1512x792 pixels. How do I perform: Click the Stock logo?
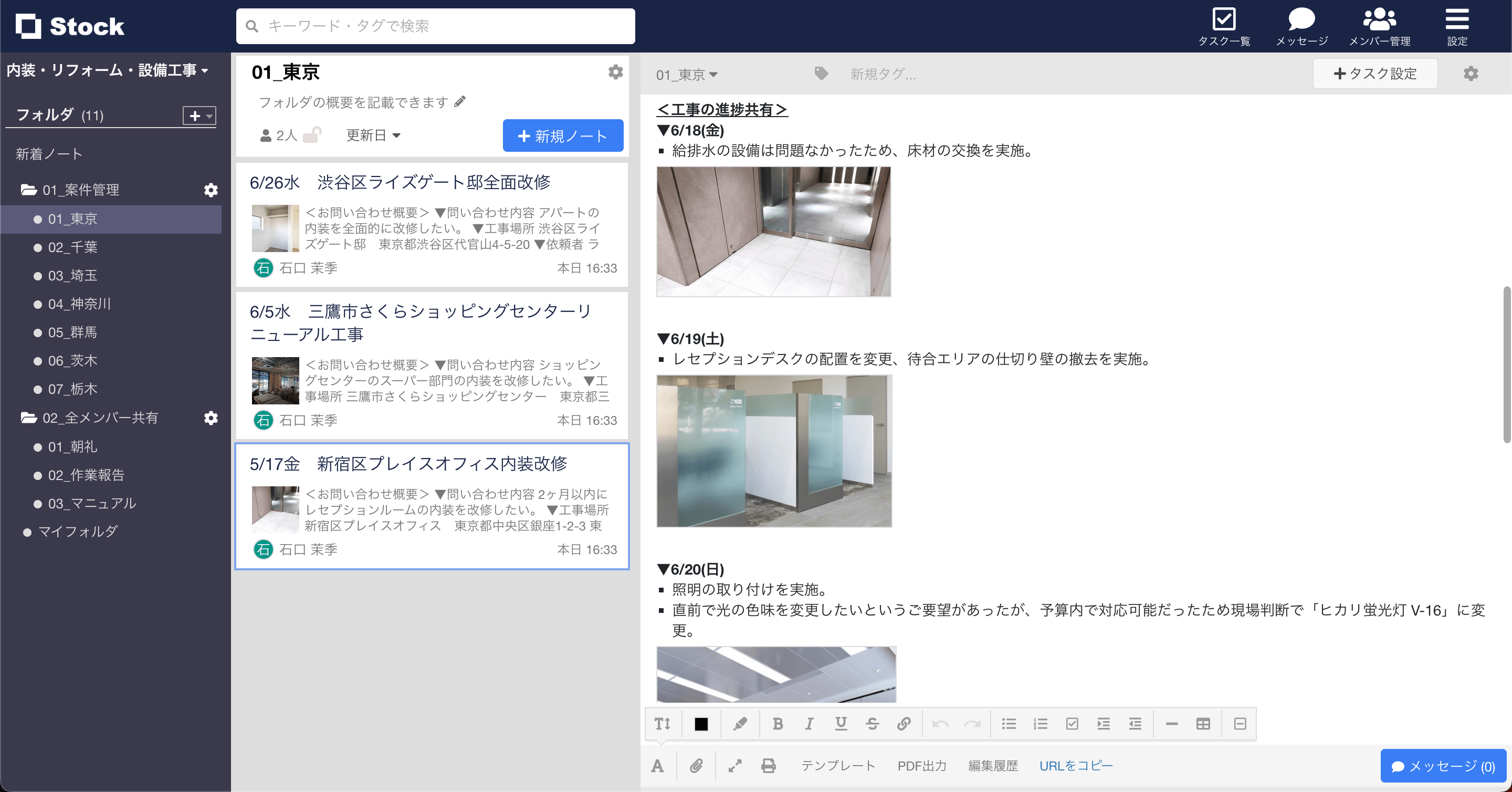point(69,26)
